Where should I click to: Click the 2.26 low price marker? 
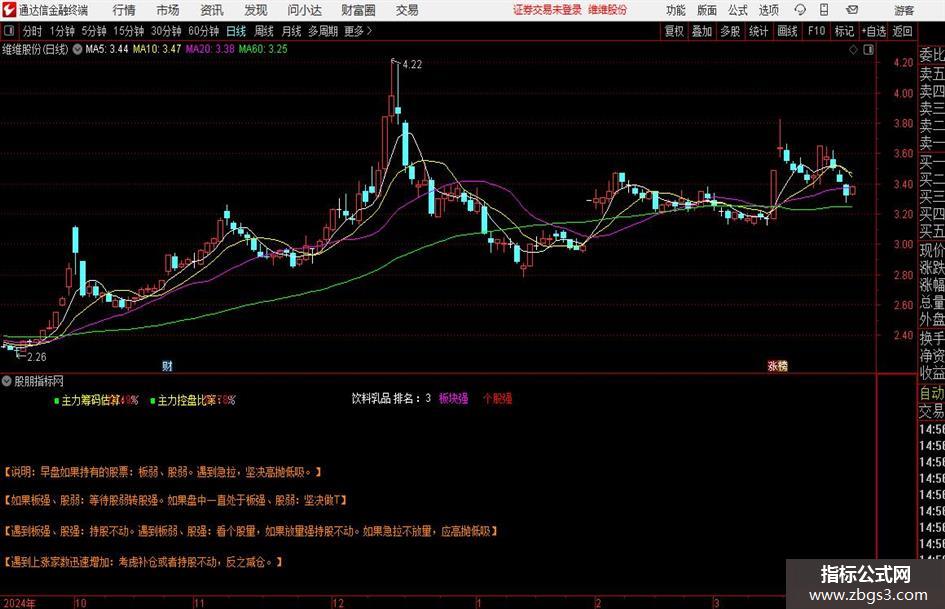(x=37, y=357)
